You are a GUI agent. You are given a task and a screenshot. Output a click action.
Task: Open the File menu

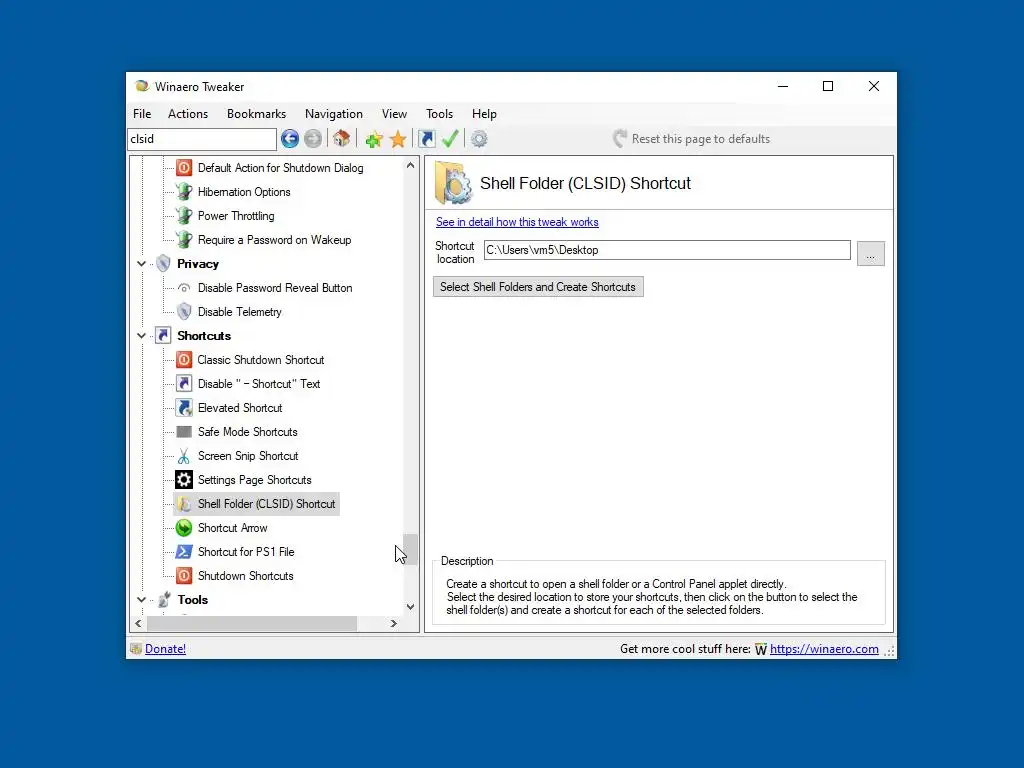pos(142,114)
